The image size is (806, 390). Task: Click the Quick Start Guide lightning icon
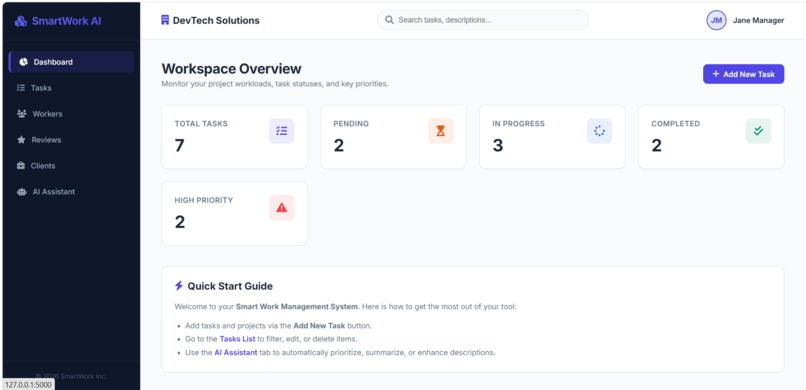[179, 286]
